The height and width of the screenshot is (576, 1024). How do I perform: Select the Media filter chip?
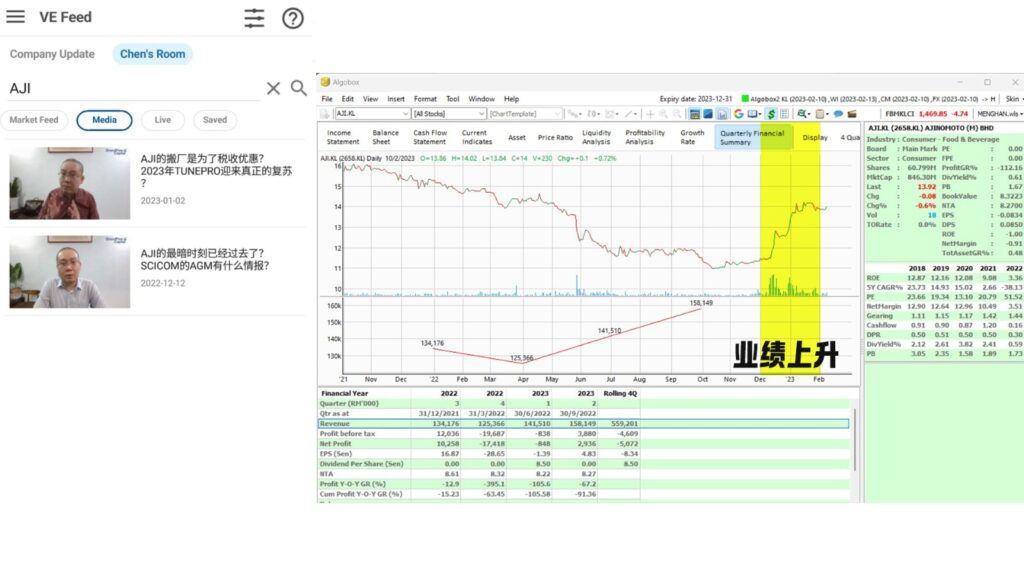[104, 120]
